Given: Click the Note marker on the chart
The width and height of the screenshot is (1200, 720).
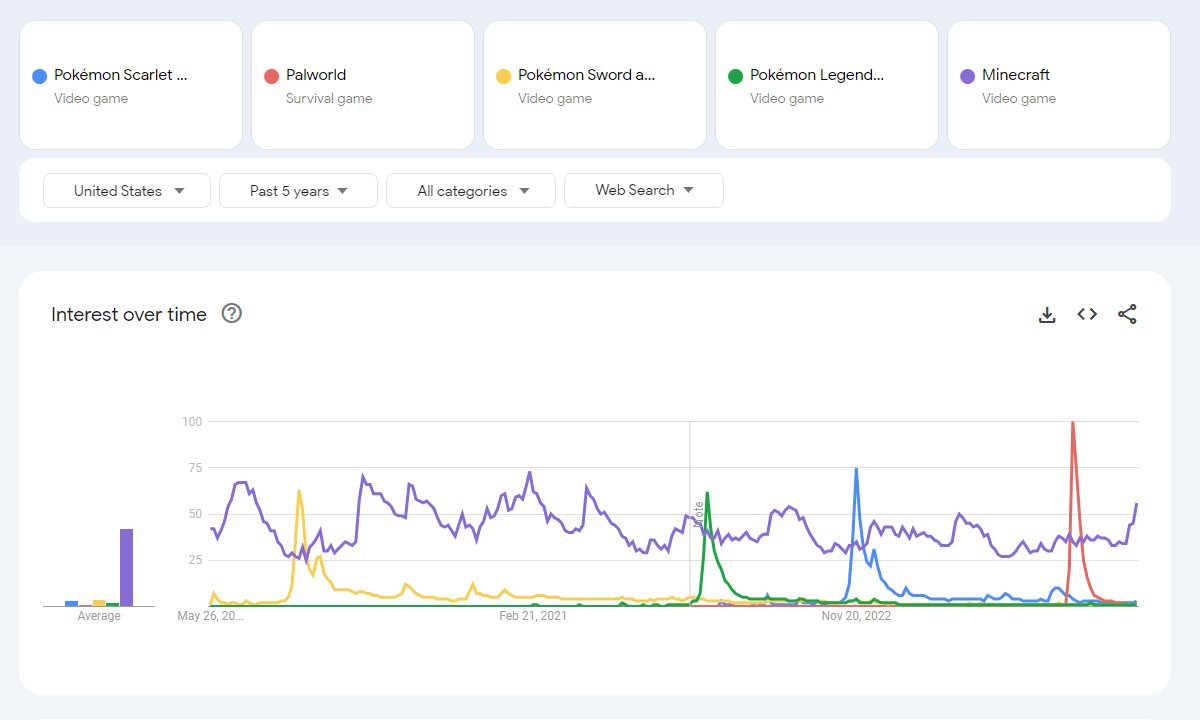Looking at the screenshot, I should [698, 514].
